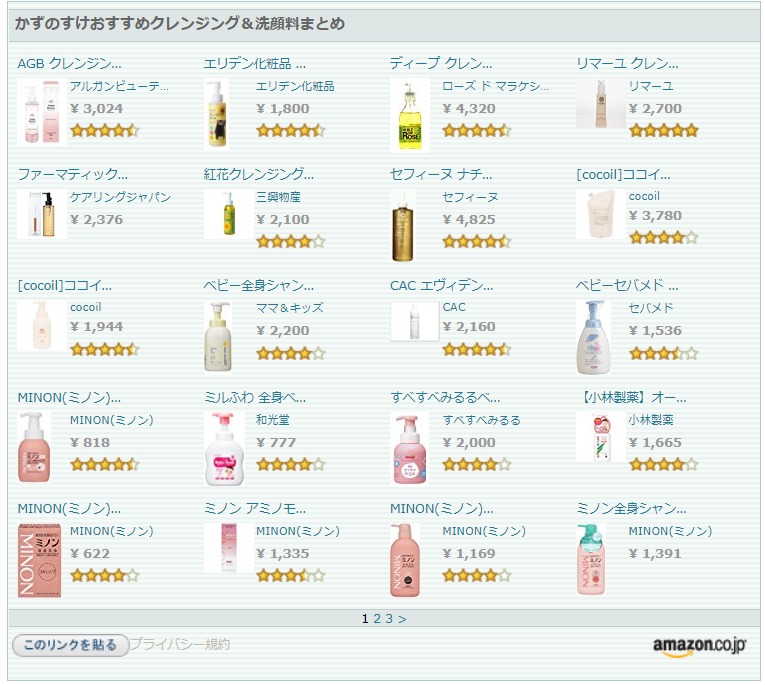The width and height of the screenshot is (765, 685).
Task: Click the ママ&キッズ pump bottle image
Action: pyautogui.click(x=218, y=337)
